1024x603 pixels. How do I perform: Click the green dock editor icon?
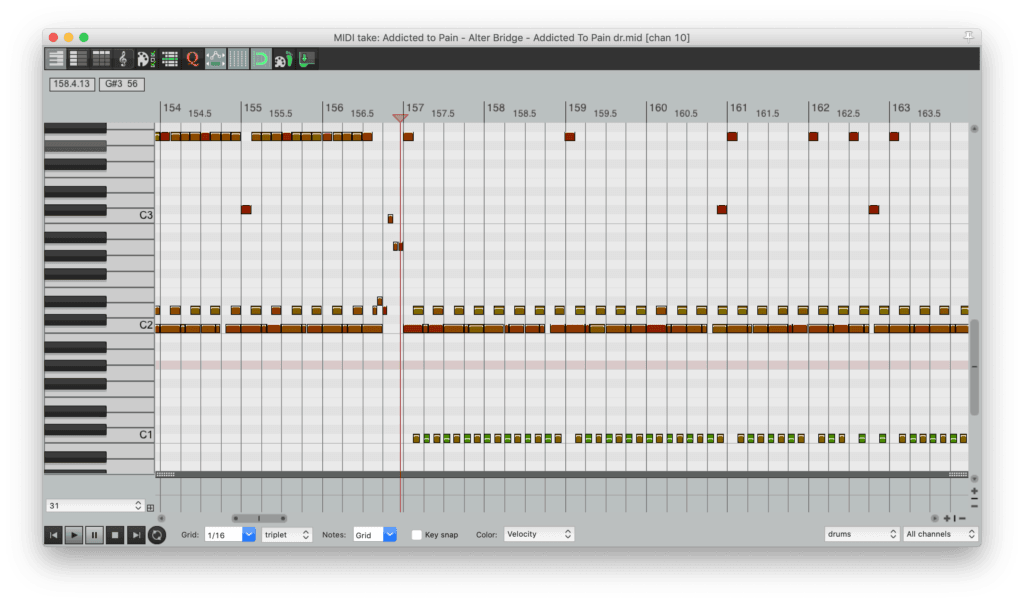(307, 59)
